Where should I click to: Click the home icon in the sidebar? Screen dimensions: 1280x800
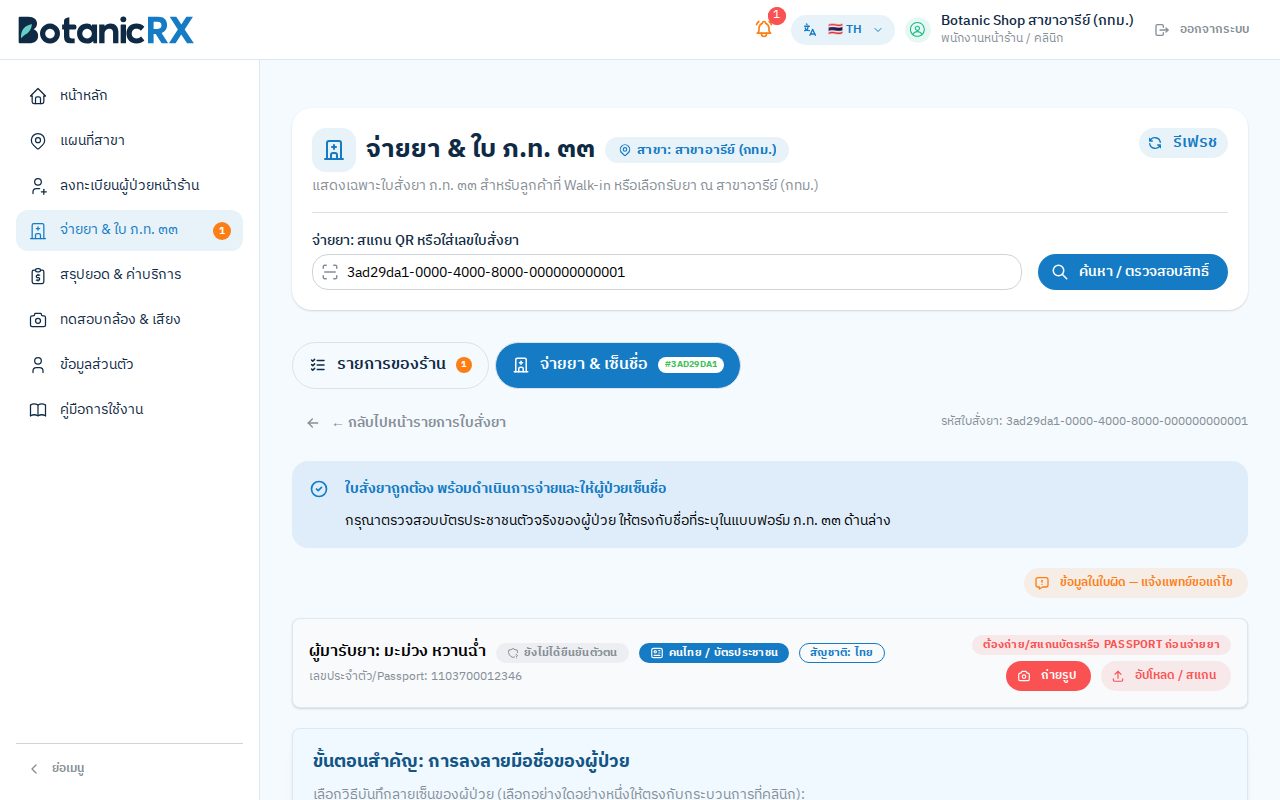point(38,96)
